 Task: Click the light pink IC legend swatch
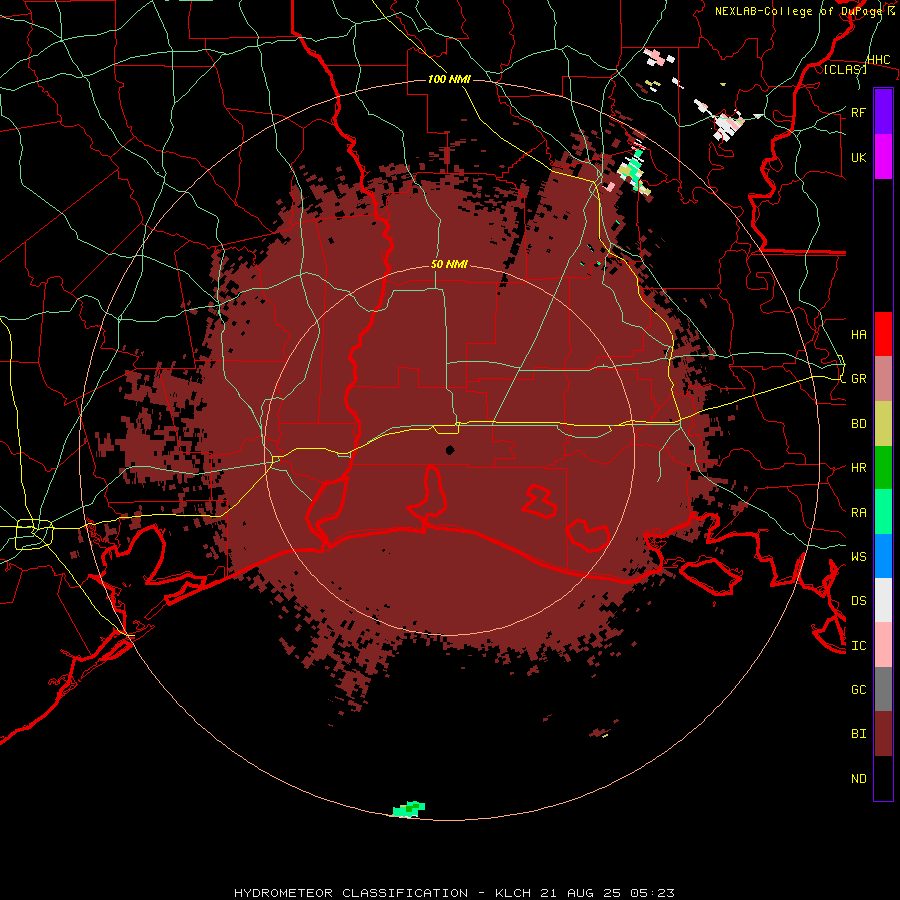pos(883,645)
